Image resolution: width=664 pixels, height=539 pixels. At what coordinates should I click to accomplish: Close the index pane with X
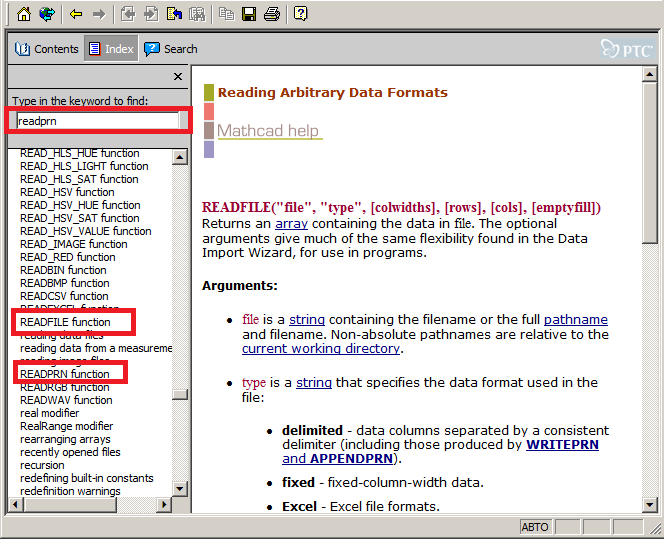178,77
